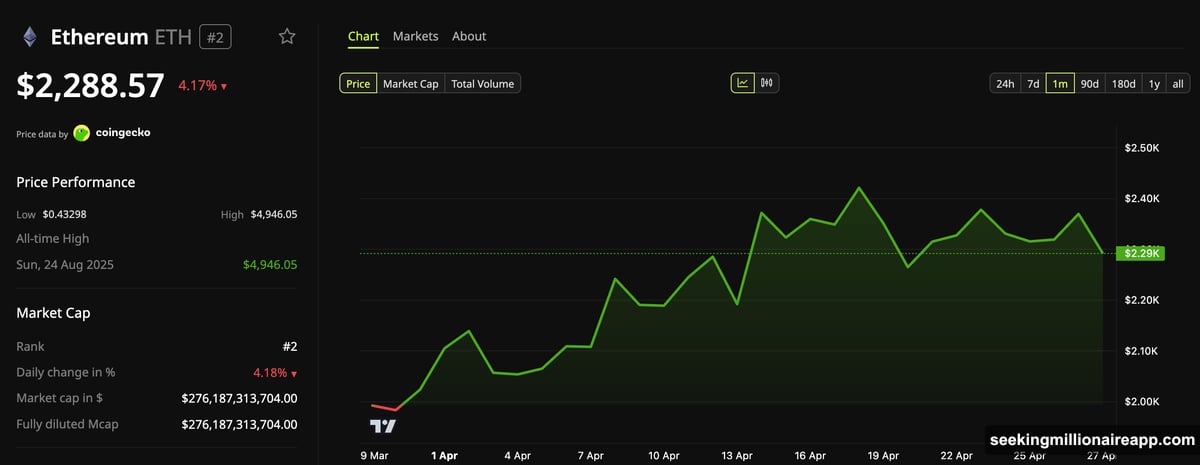The width and height of the screenshot is (1200, 465).
Task: Click the Price Performance heading
Action: [76, 182]
